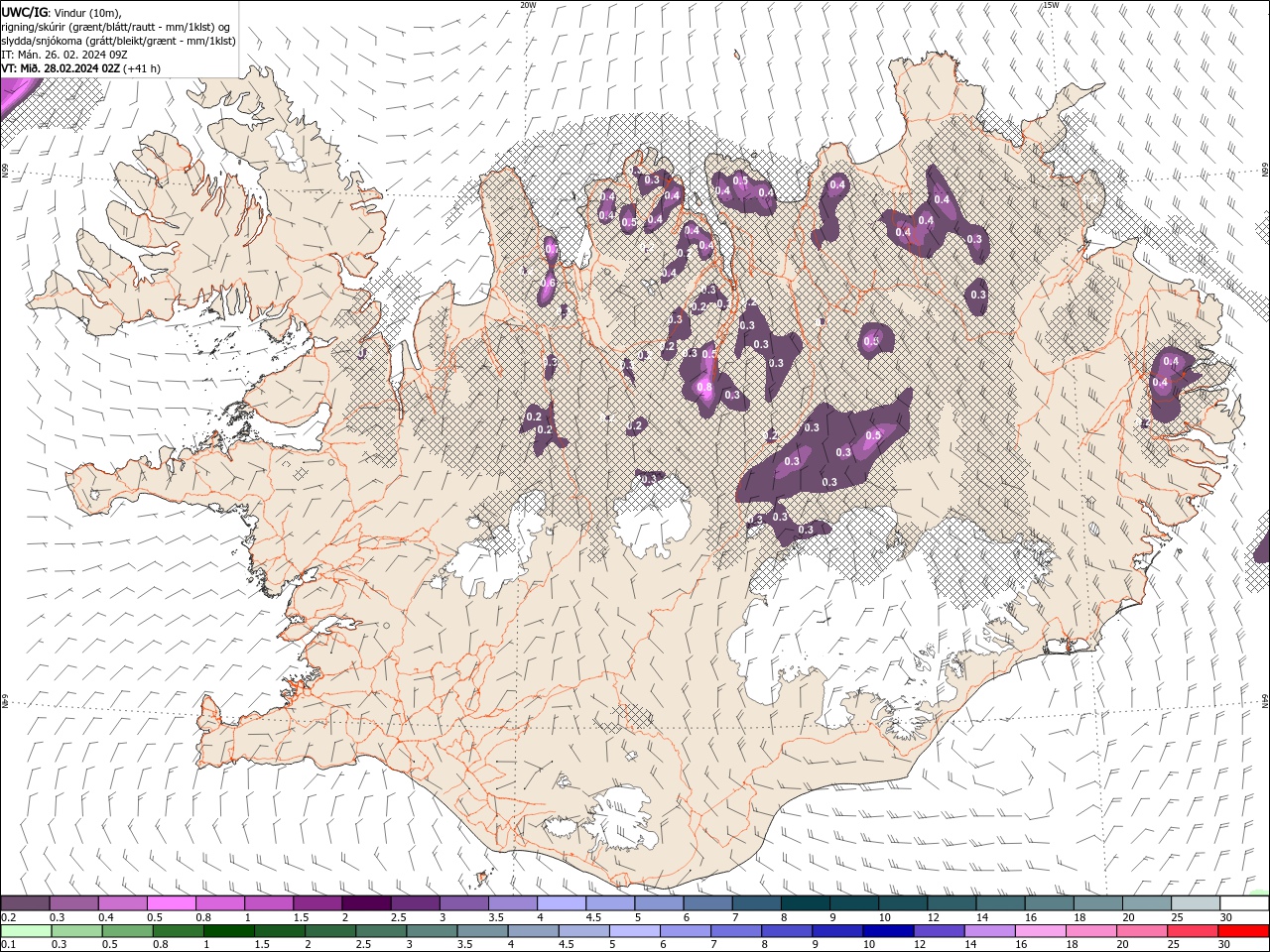1270x952 pixels.
Task: Click the '20W' longitude label
Action: [528, 5]
